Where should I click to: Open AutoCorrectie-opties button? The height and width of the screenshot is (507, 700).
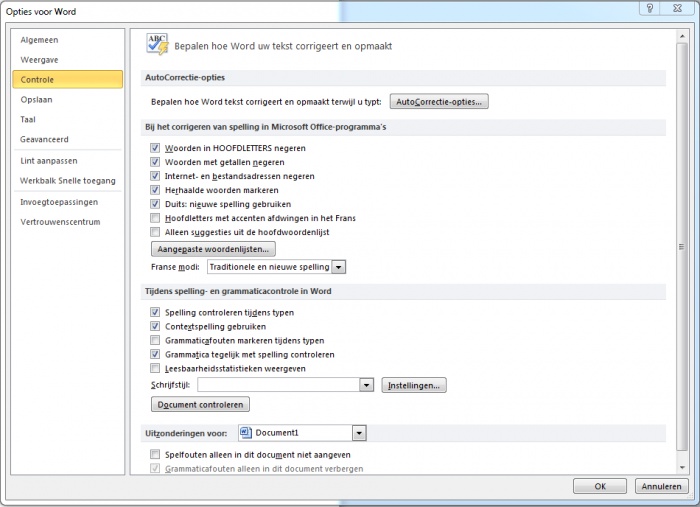point(439,101)
